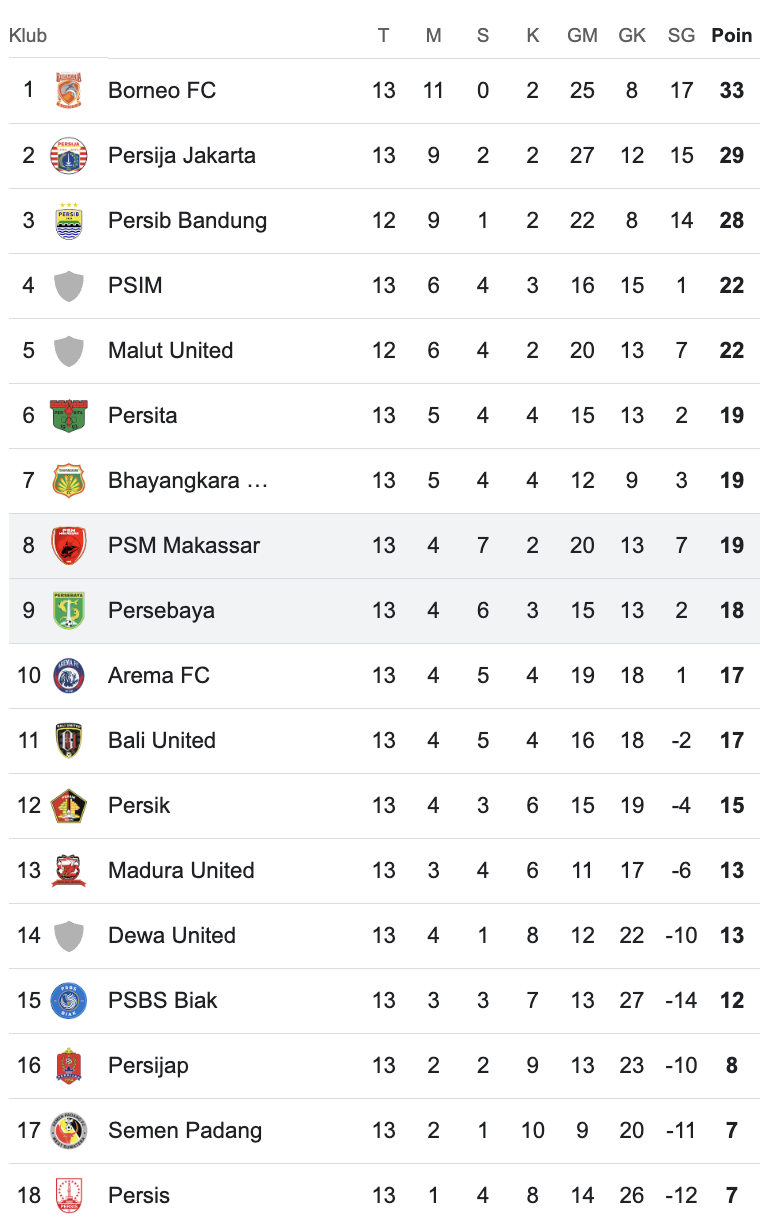
Task: Click the Poin column header
Action: [731, 35]
